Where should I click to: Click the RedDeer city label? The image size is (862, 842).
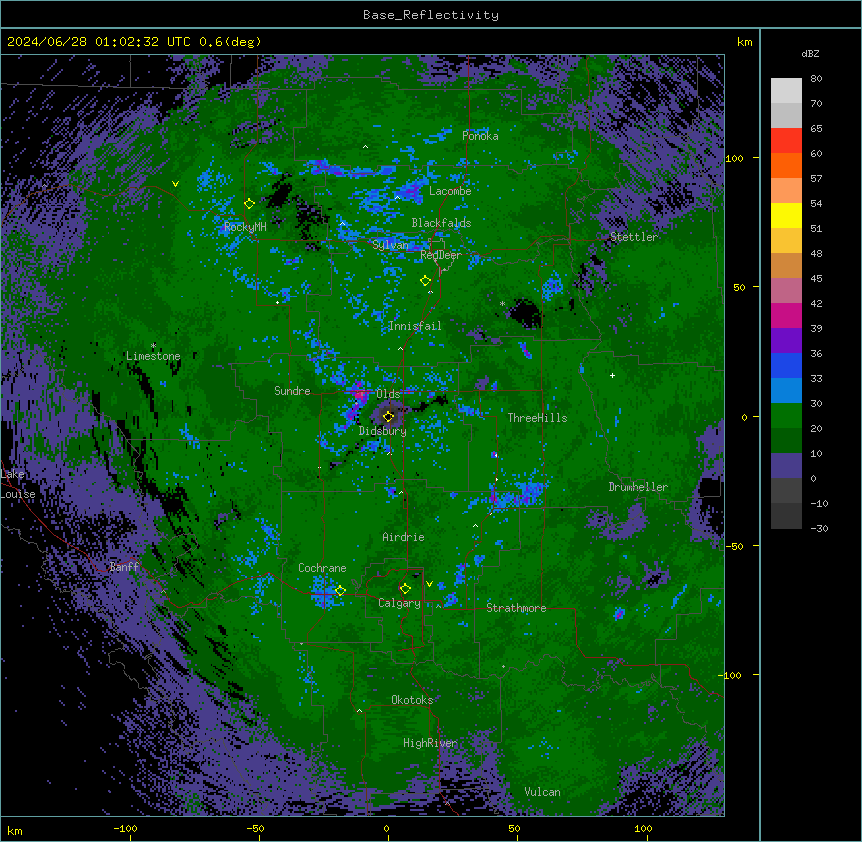pos(441,255)
